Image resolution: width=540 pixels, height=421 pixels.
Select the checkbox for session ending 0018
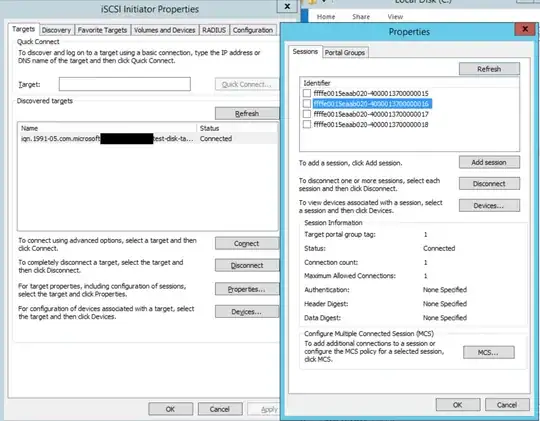pos(307,124)
